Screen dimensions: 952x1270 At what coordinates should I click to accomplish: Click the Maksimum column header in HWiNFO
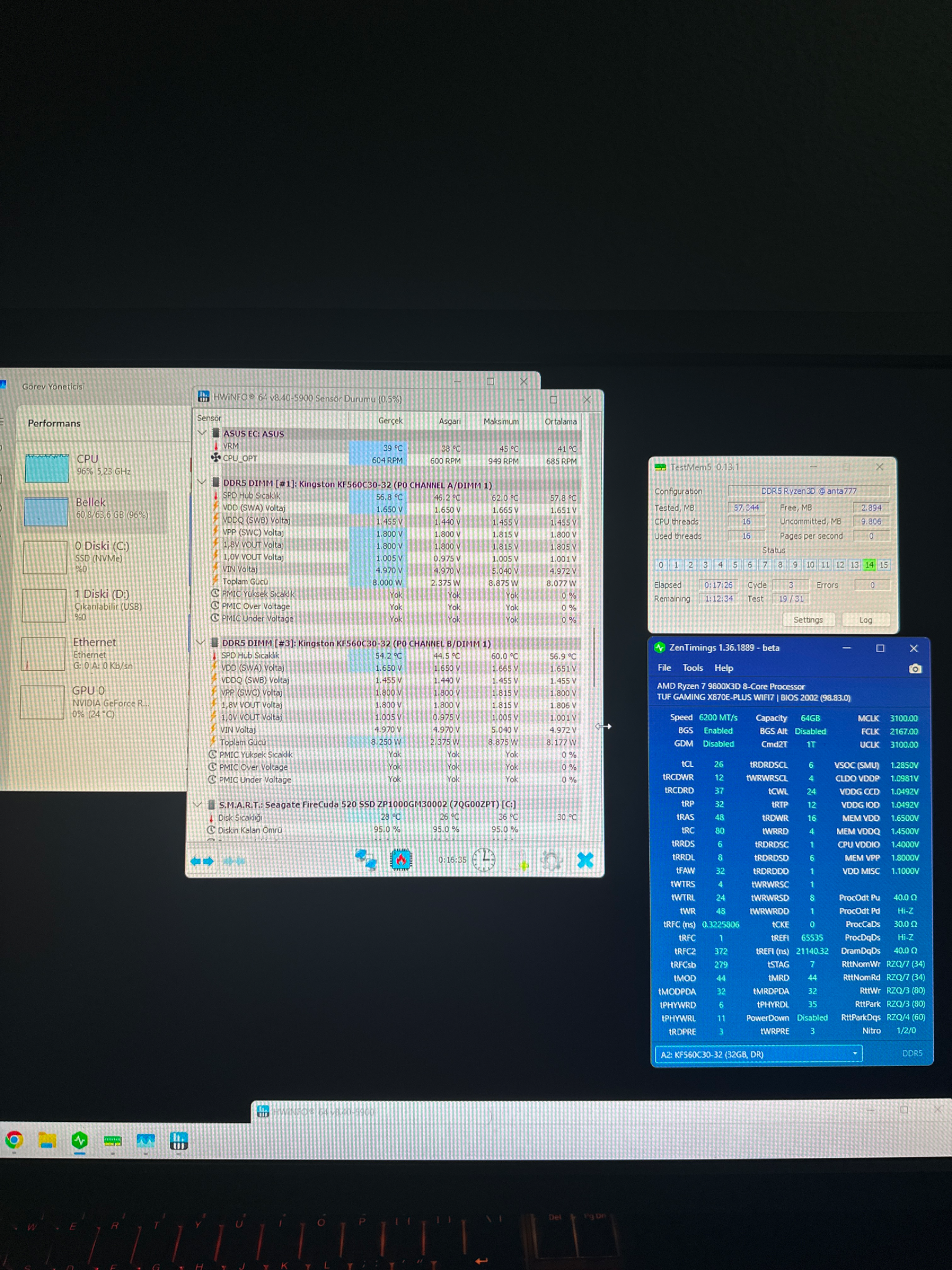tap(501, 421)
